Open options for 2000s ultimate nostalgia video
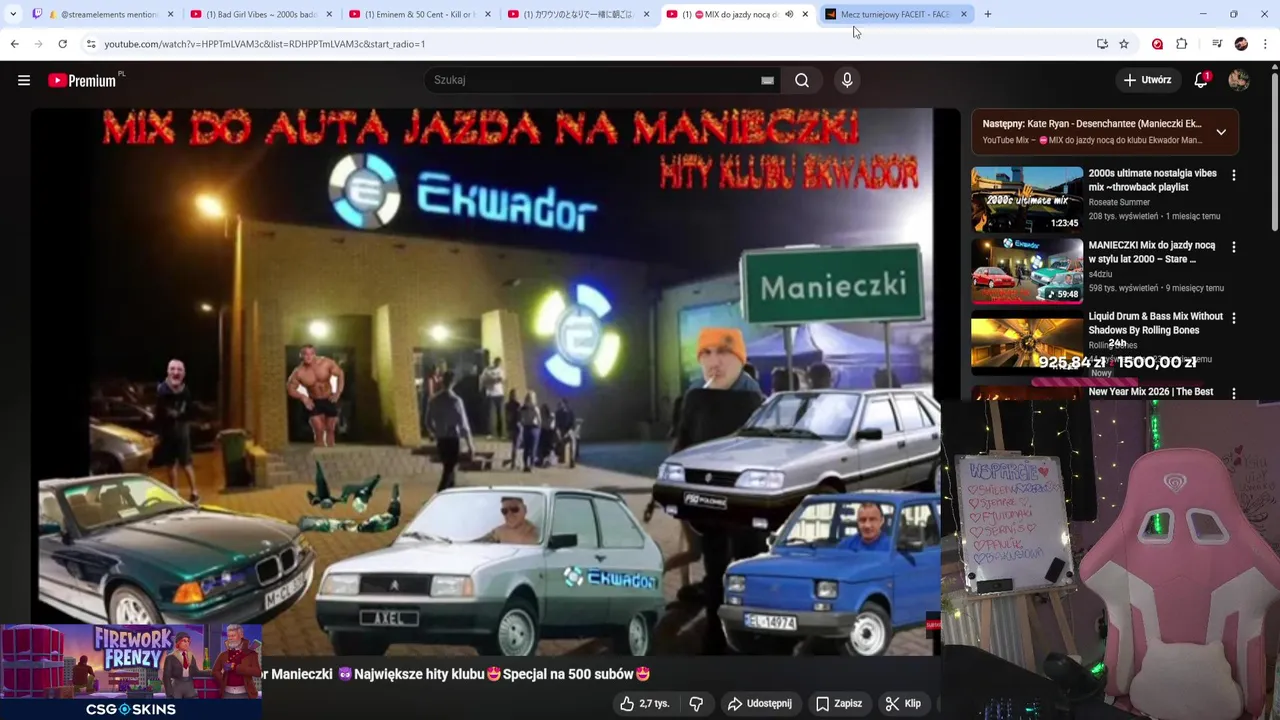Viewport: 1280px width, 720px height. click(1233, 175)
